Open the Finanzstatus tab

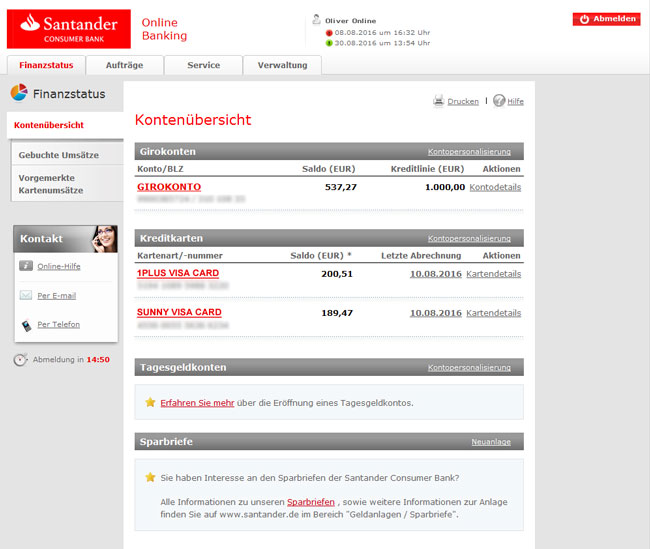tap(46, 65)
